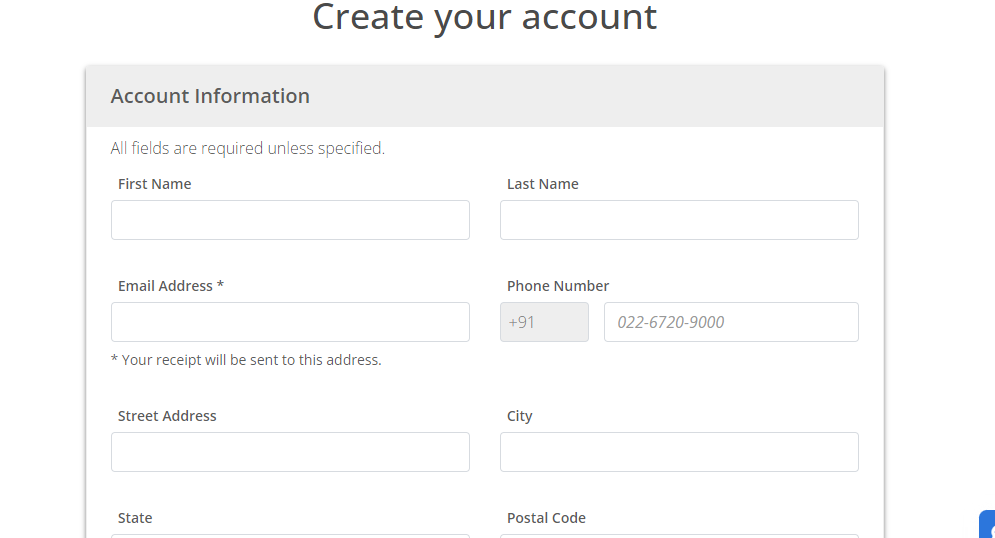Click the Last Name label
The height and width of the screenshot is (538, 995).
pos(543,184)
